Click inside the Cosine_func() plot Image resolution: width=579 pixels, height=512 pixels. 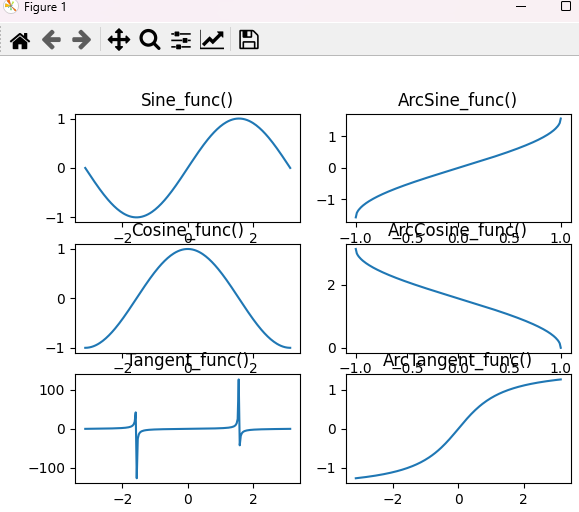tap(188, 299)
